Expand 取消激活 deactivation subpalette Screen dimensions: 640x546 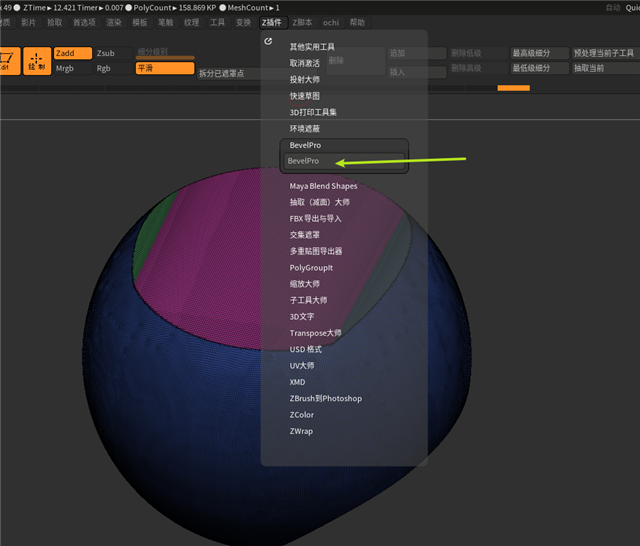coord(304,63)
